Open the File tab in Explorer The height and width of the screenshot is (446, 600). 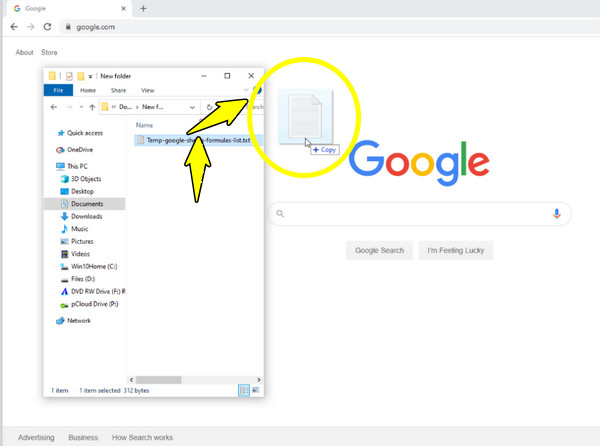tap(58, 90)
